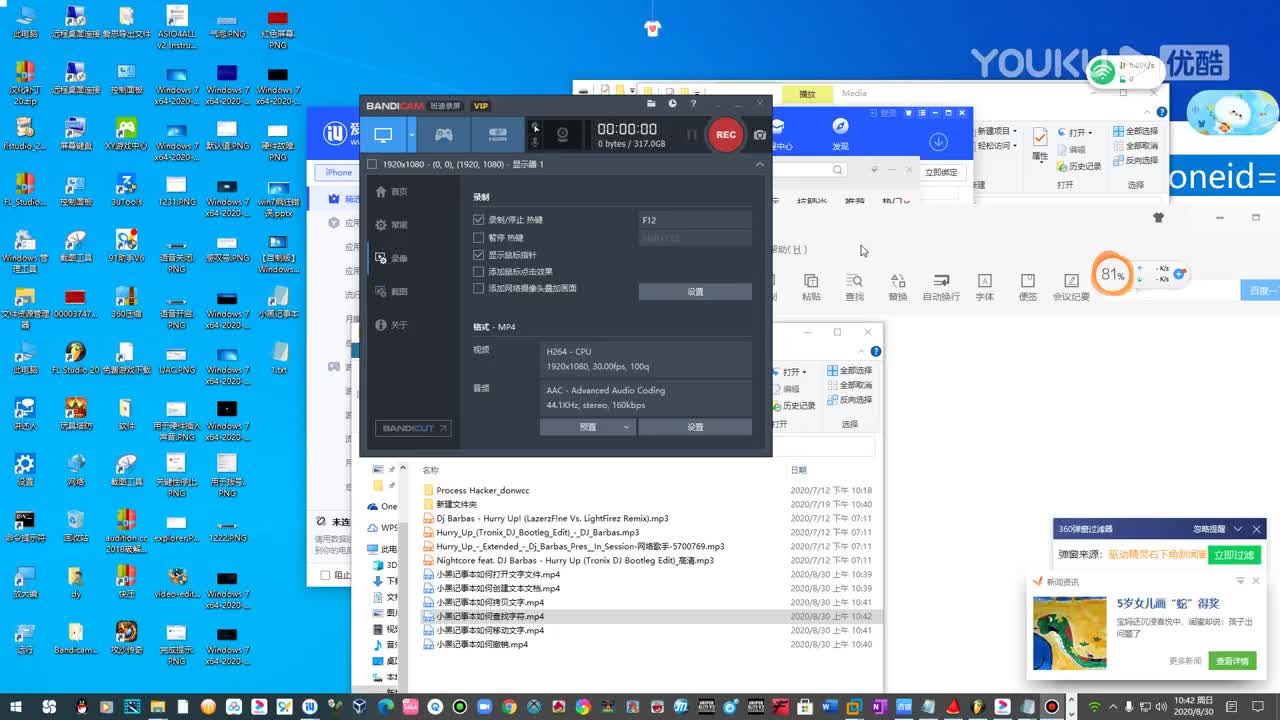Open 打开 dropdown in upper Explorer ribbon
Image resolution: width=1280 pixels, height=720 pixels.
point(1076,132)
